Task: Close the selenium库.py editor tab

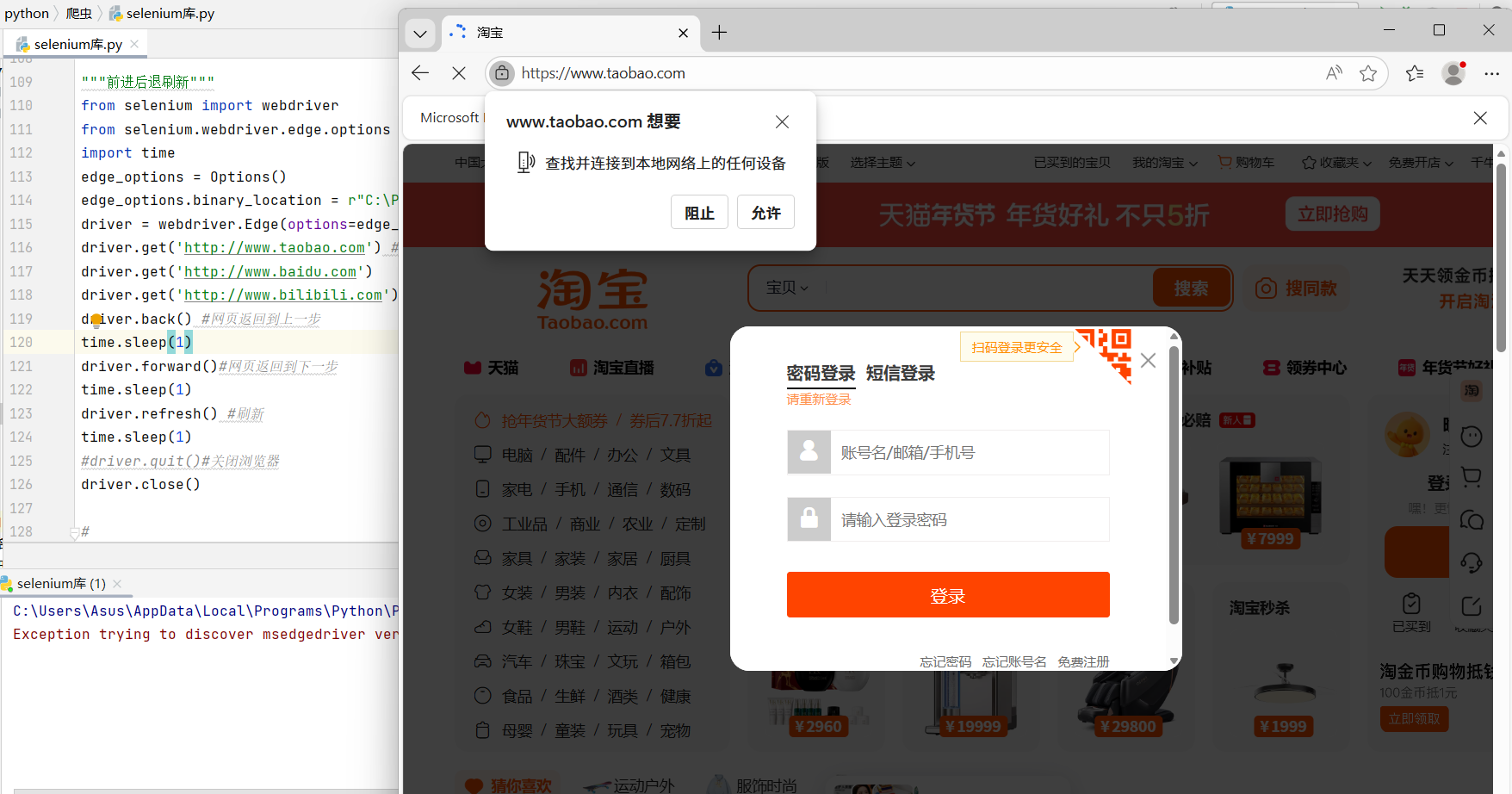Action: (134, 44)
